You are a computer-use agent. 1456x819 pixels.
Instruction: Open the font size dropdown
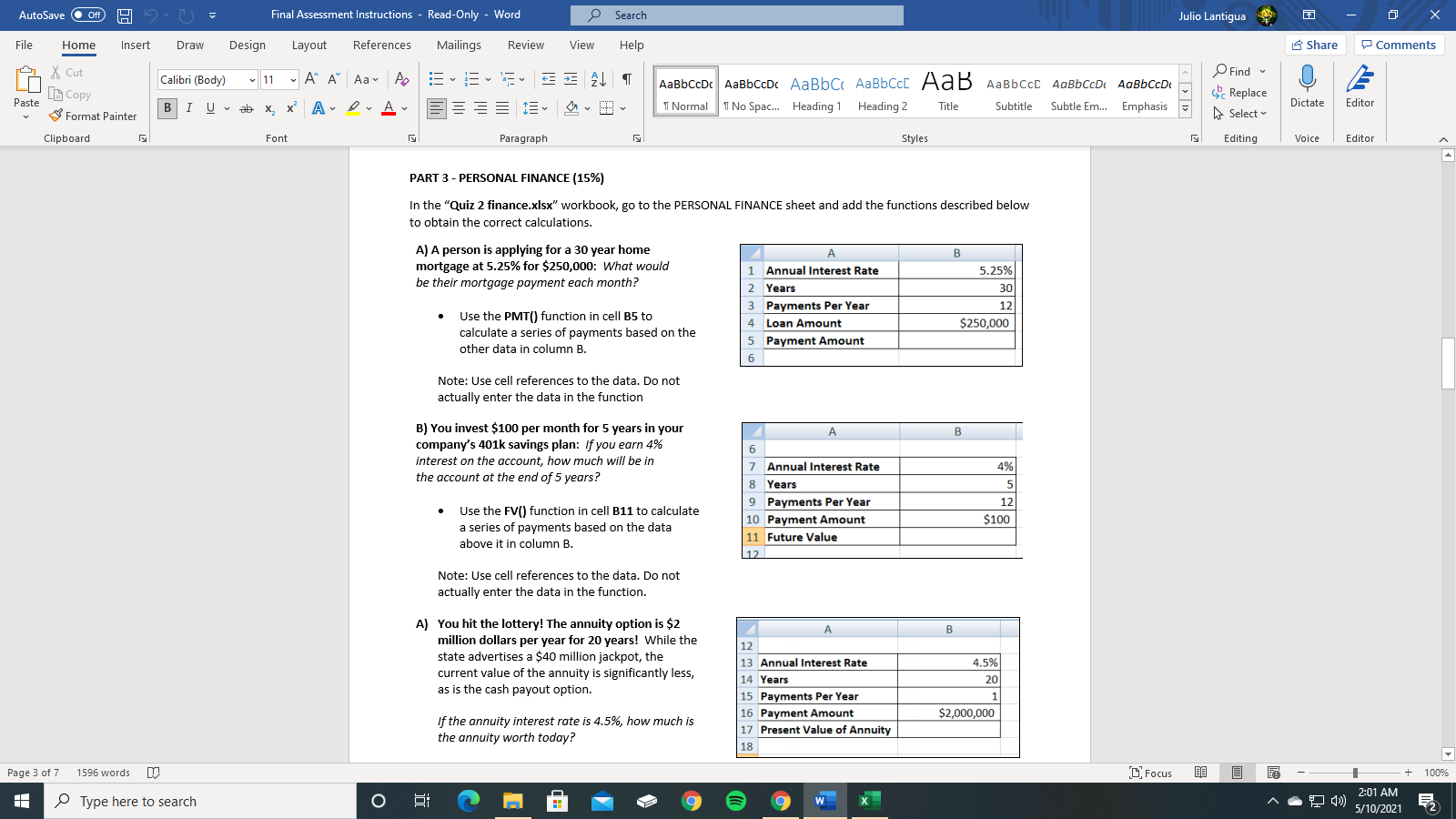tap(294, 79)
